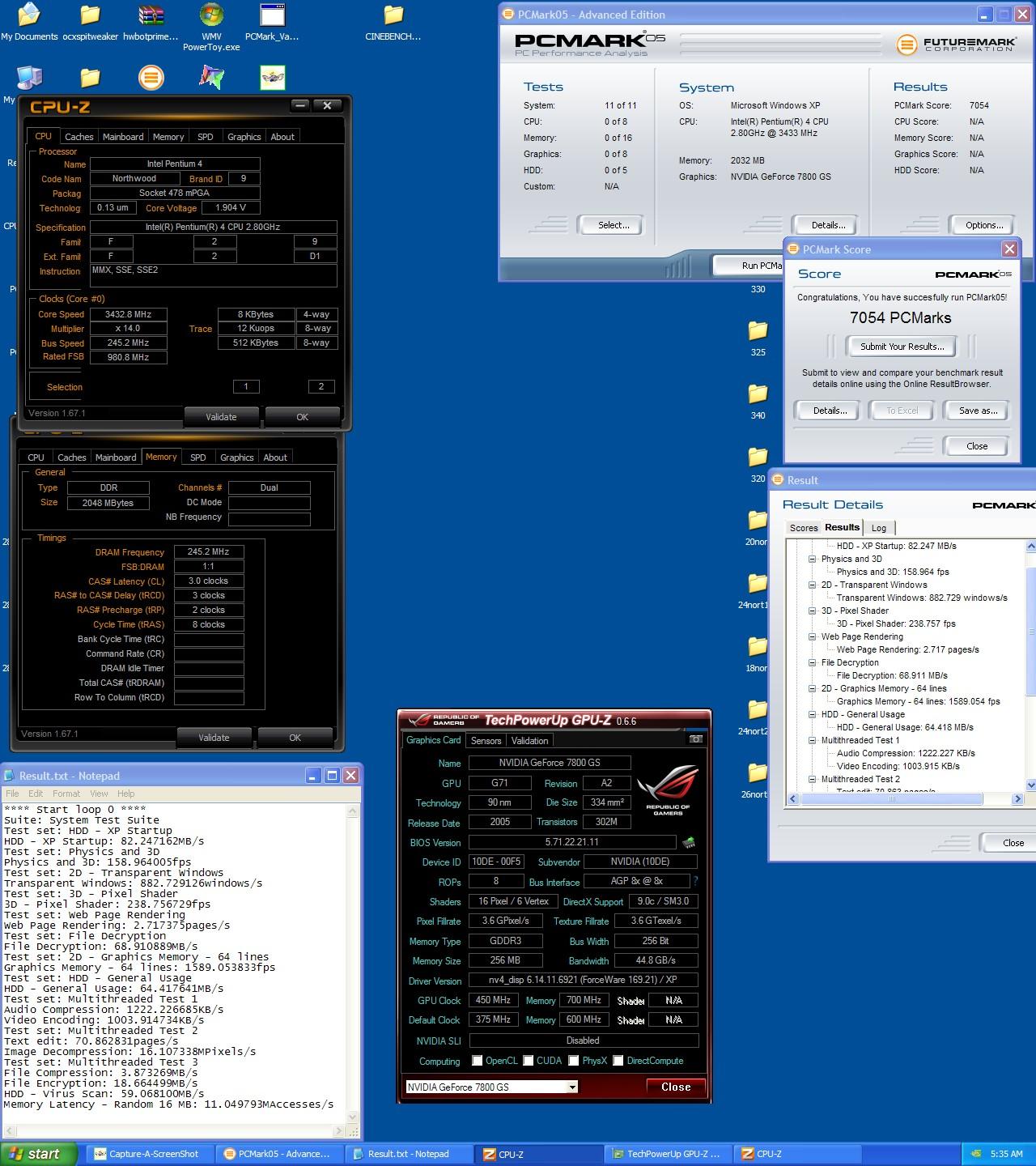Toggle OpenCL checkbox in GPU-Z
1036x1166 pixels.
coord(477,1061)
